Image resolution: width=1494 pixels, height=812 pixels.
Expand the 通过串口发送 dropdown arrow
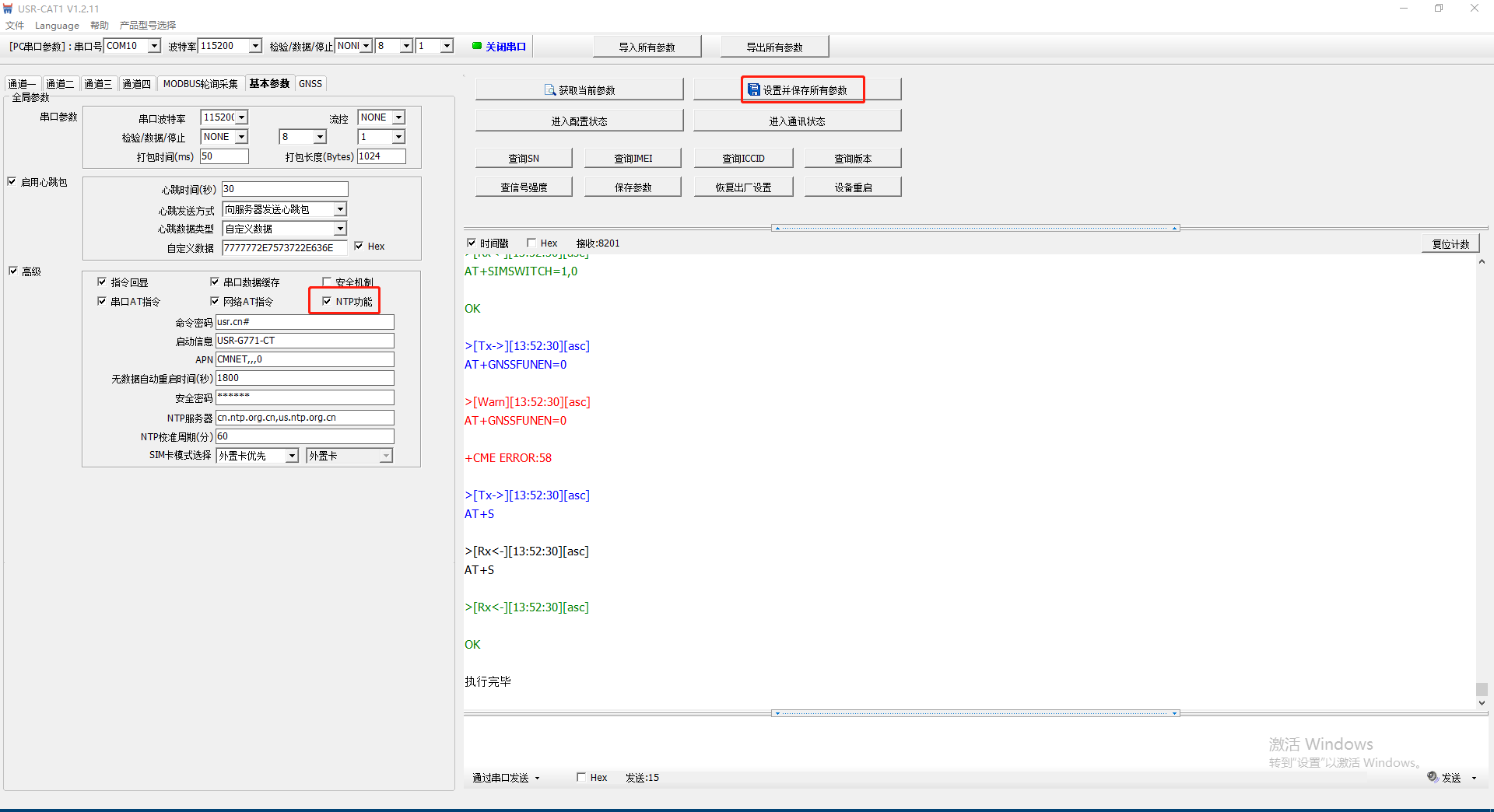coord(538,778)
